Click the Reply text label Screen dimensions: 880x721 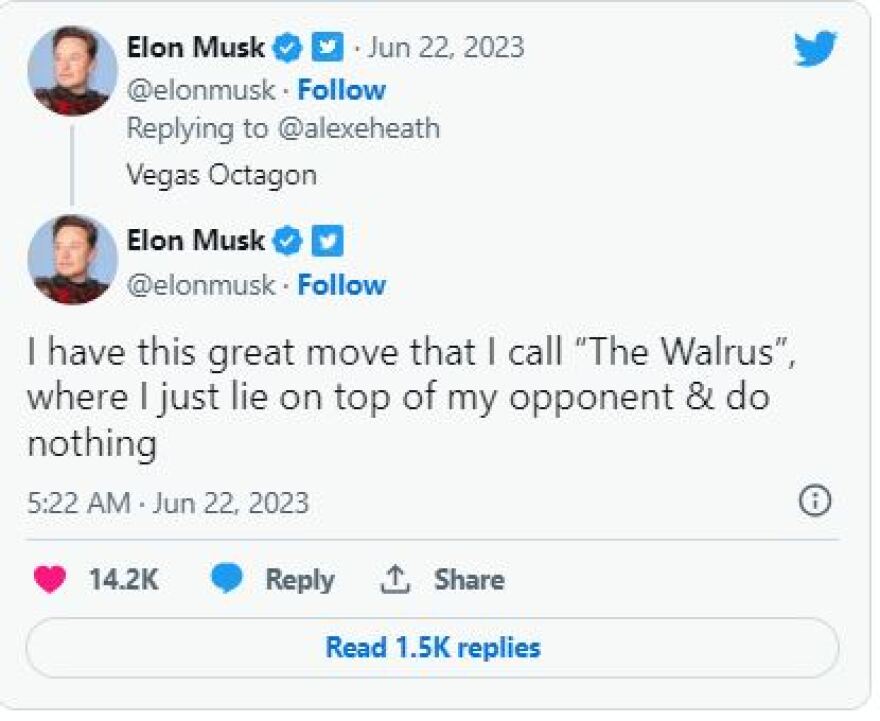pos(299,580)
